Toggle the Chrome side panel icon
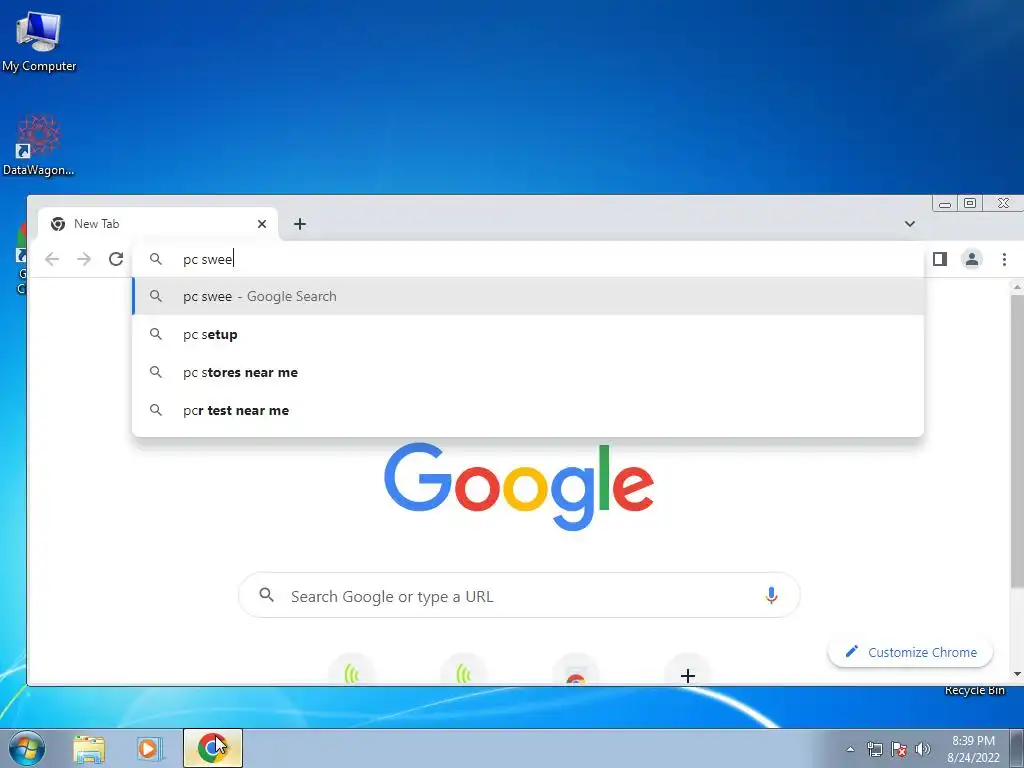 (940, 259)
